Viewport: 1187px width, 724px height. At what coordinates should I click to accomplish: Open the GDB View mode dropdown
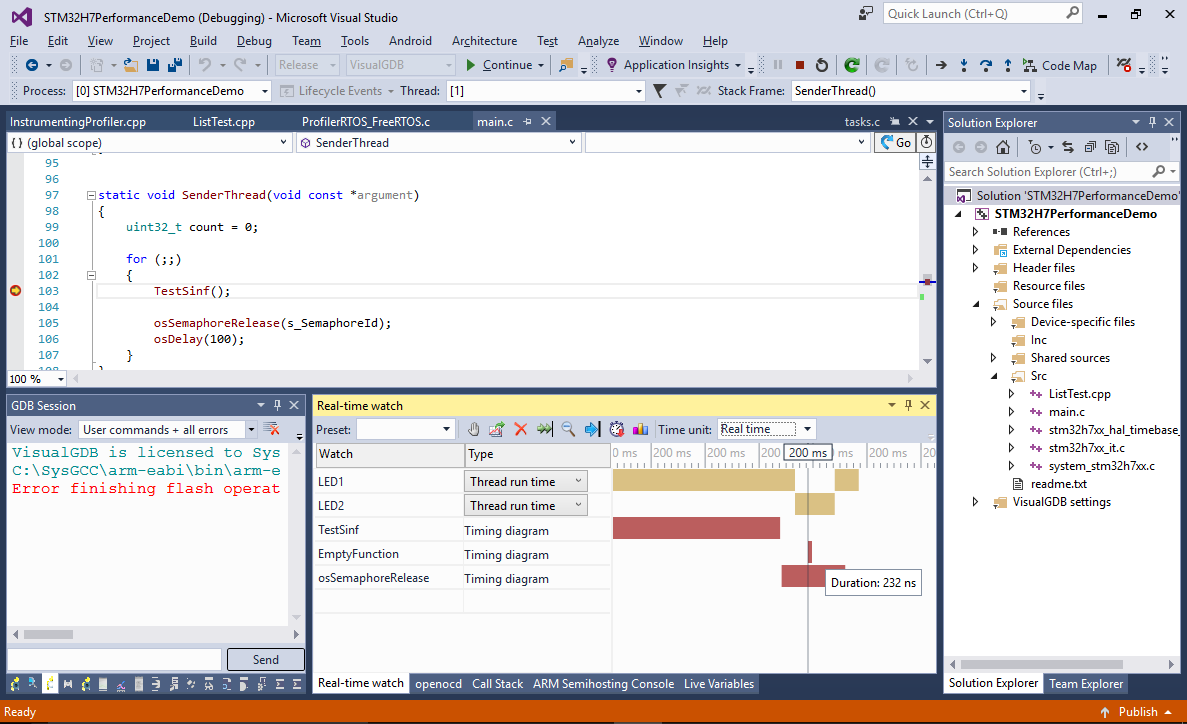(251, 429)
